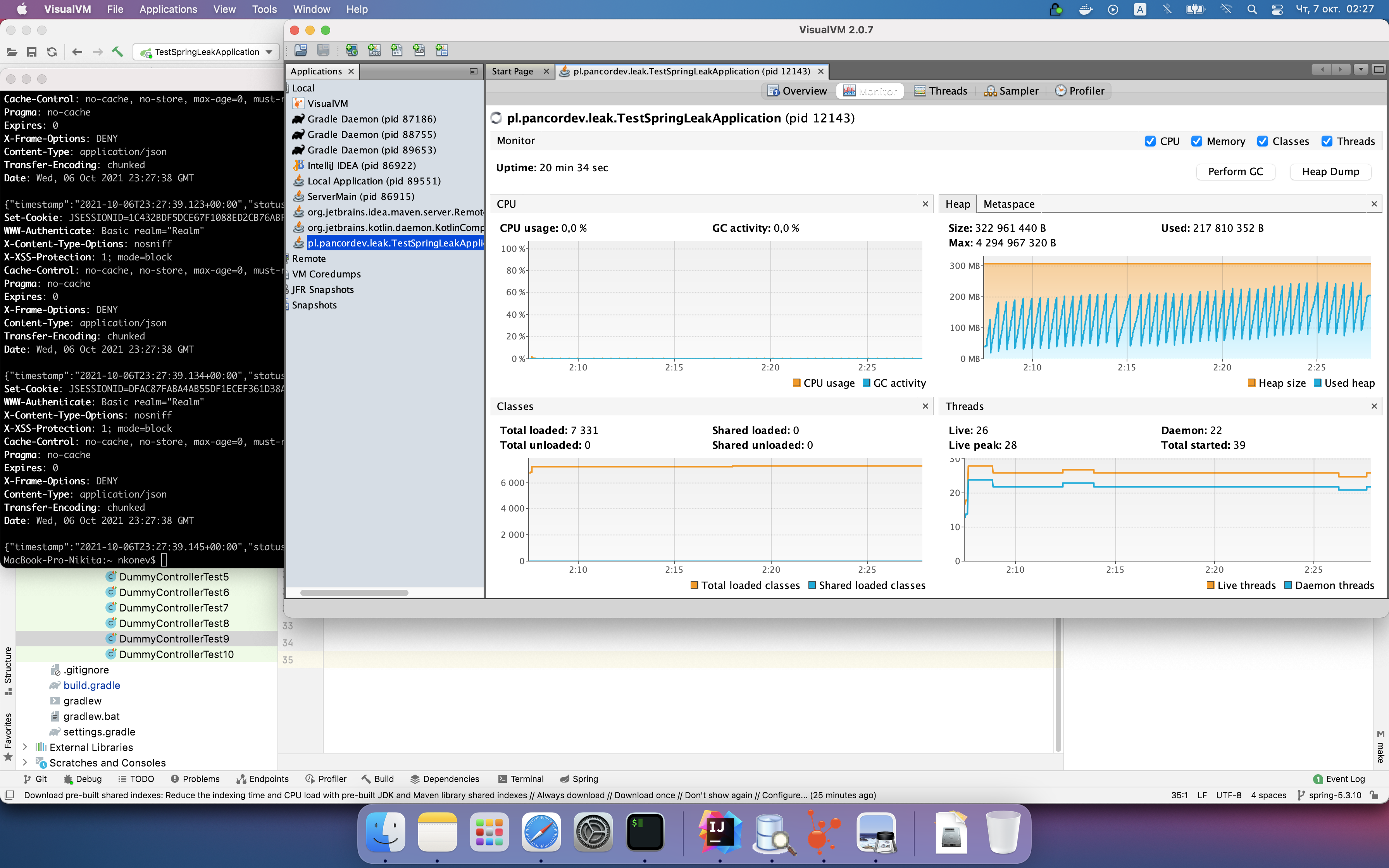Switch to the Sampler tab
The image size is (1389, 868).
(1012, 91)
